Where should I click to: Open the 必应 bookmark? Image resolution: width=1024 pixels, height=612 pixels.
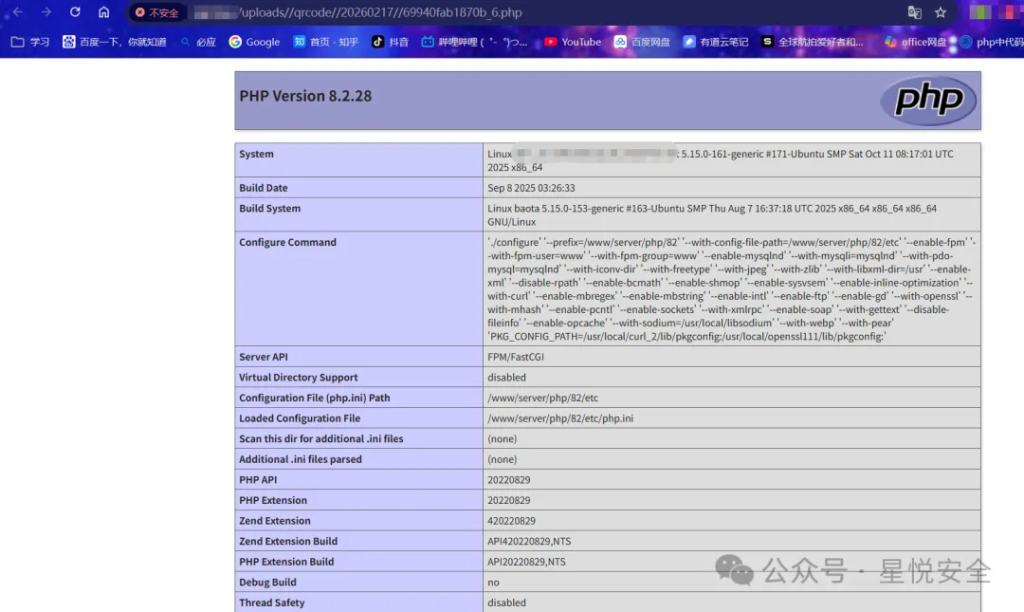point(198,42)
